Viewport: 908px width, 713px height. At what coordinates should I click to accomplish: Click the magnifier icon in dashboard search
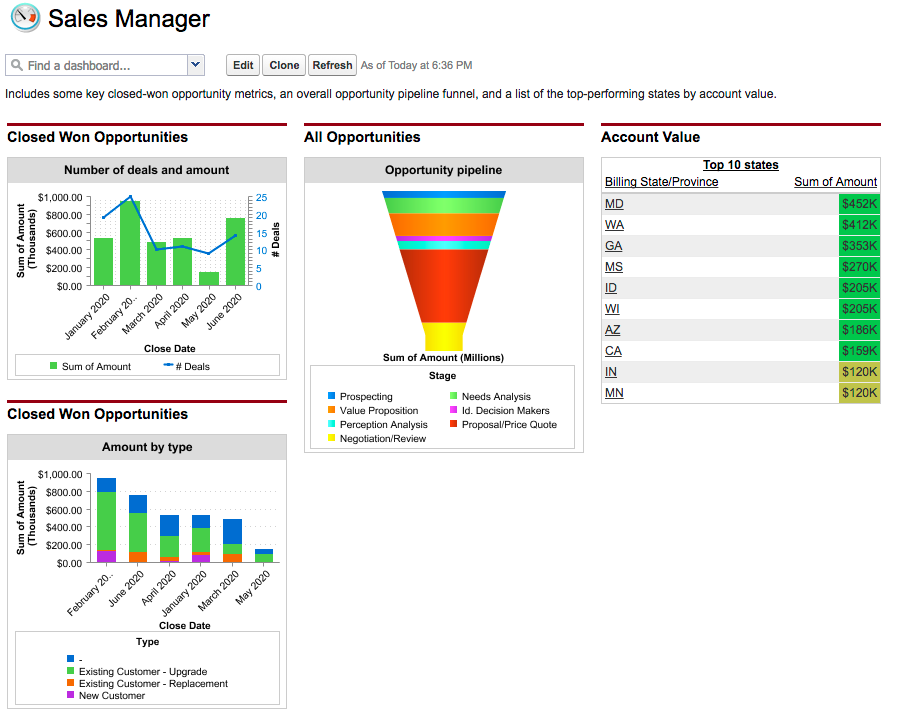click(x=17, y=65)
